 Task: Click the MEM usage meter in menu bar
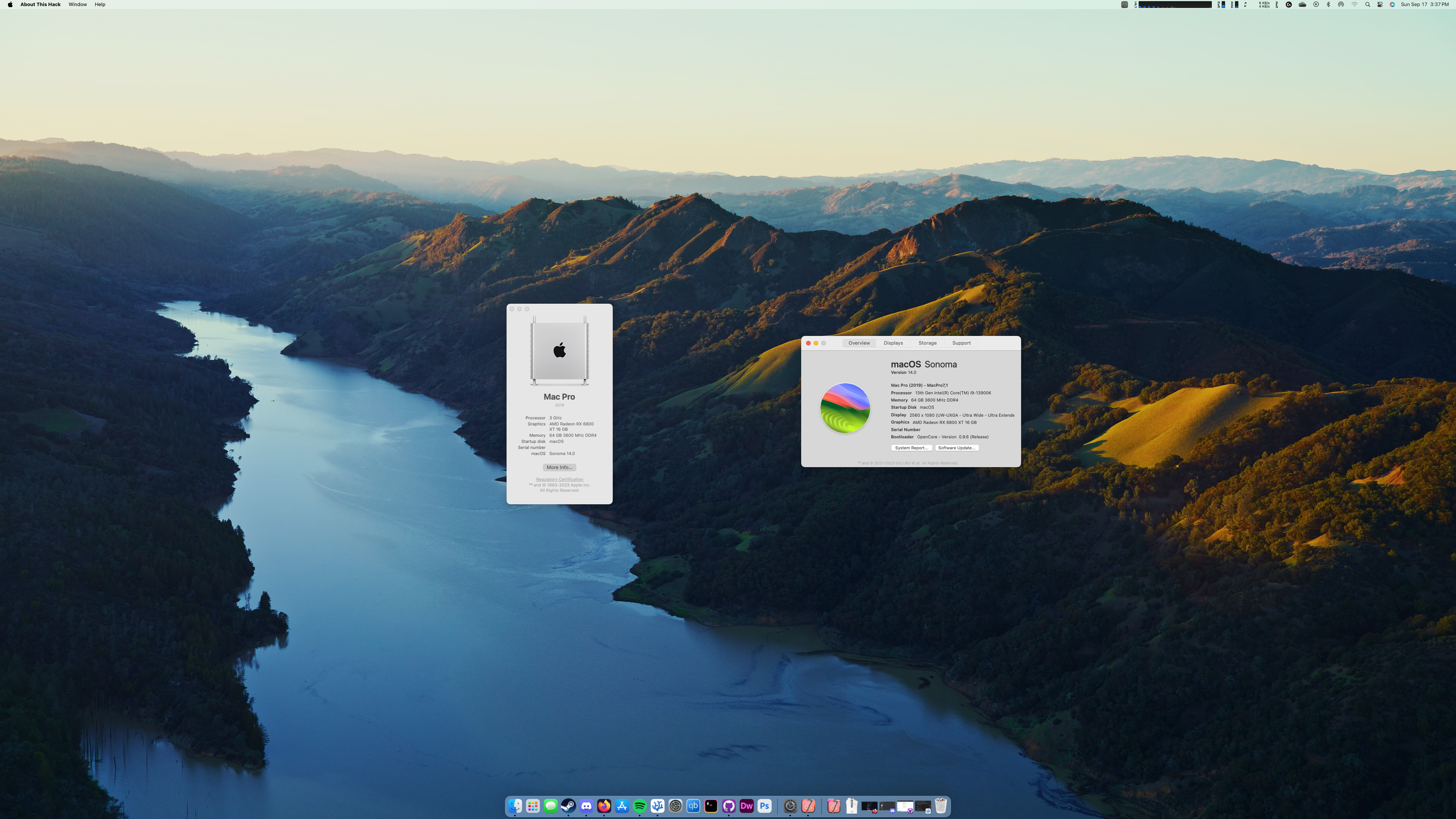click(1221, 5)
